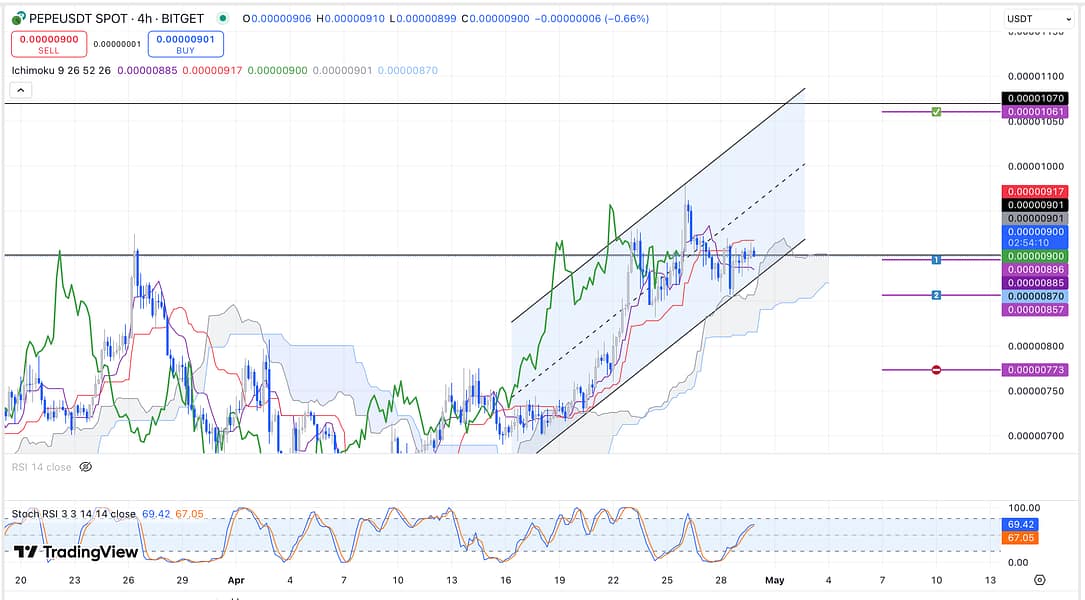Click the red stop-loss minus marker
The width and height of the screenshot is (1085, 600).
(x=936, y=370)
